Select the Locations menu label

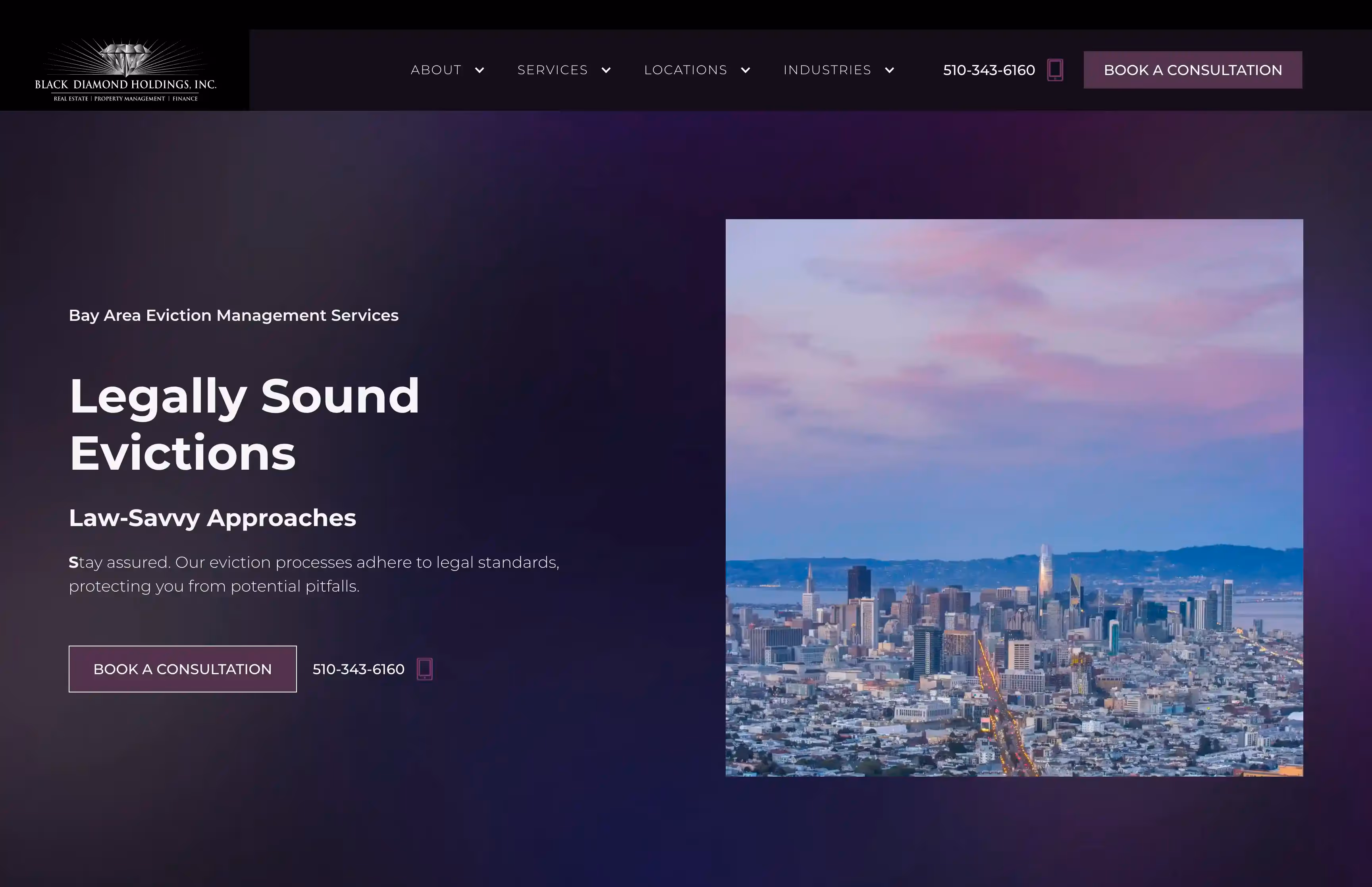click(685, 70)
